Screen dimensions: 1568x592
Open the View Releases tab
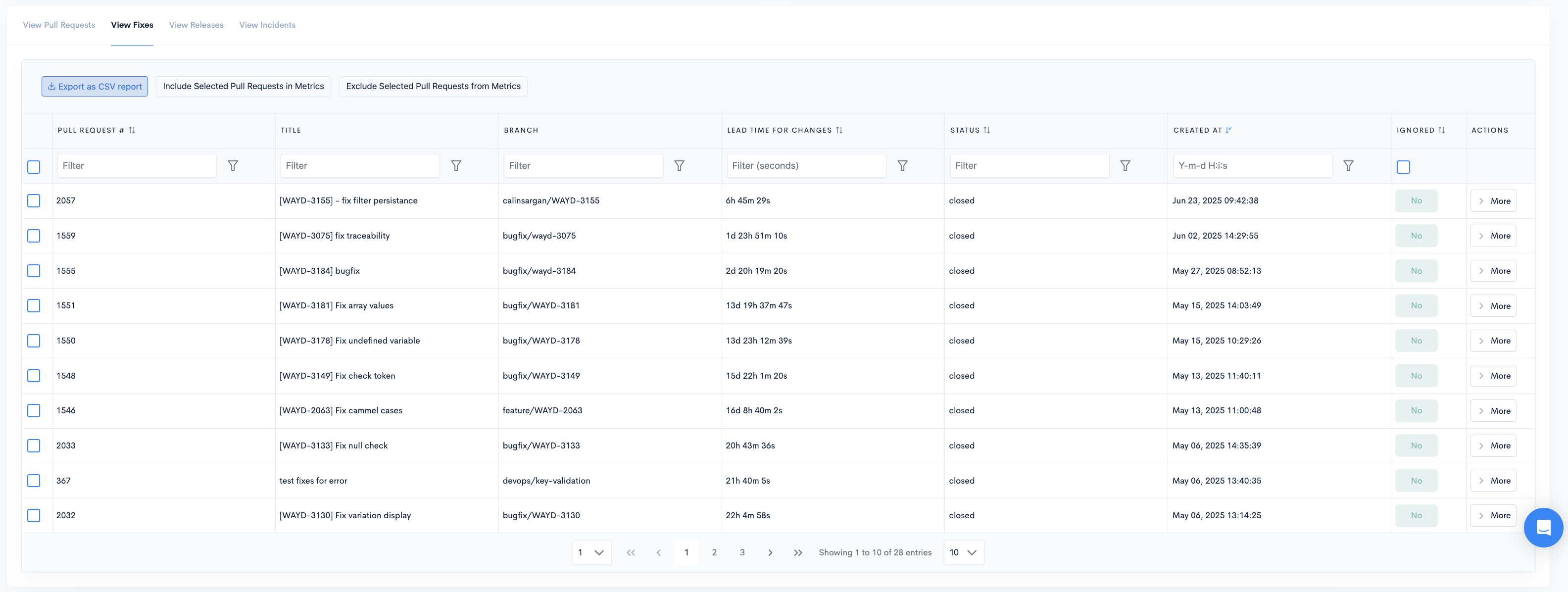(196, 25)
